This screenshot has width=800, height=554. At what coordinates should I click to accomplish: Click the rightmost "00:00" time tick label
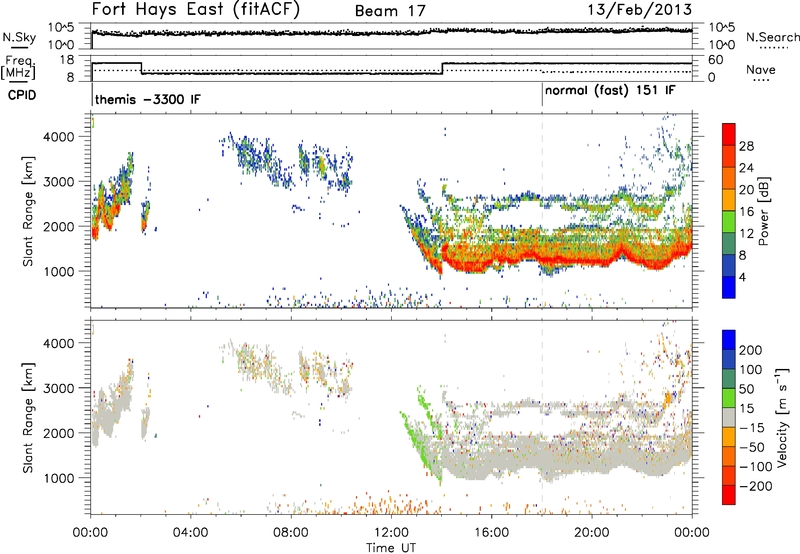(692, 533)
